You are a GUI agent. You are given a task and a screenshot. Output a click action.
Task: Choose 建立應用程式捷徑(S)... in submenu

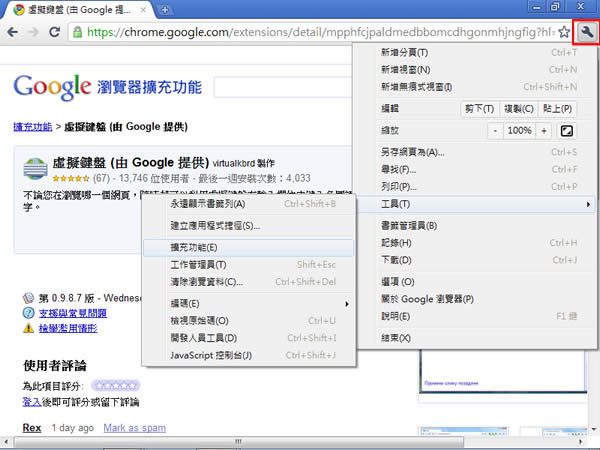click(249, 226)
